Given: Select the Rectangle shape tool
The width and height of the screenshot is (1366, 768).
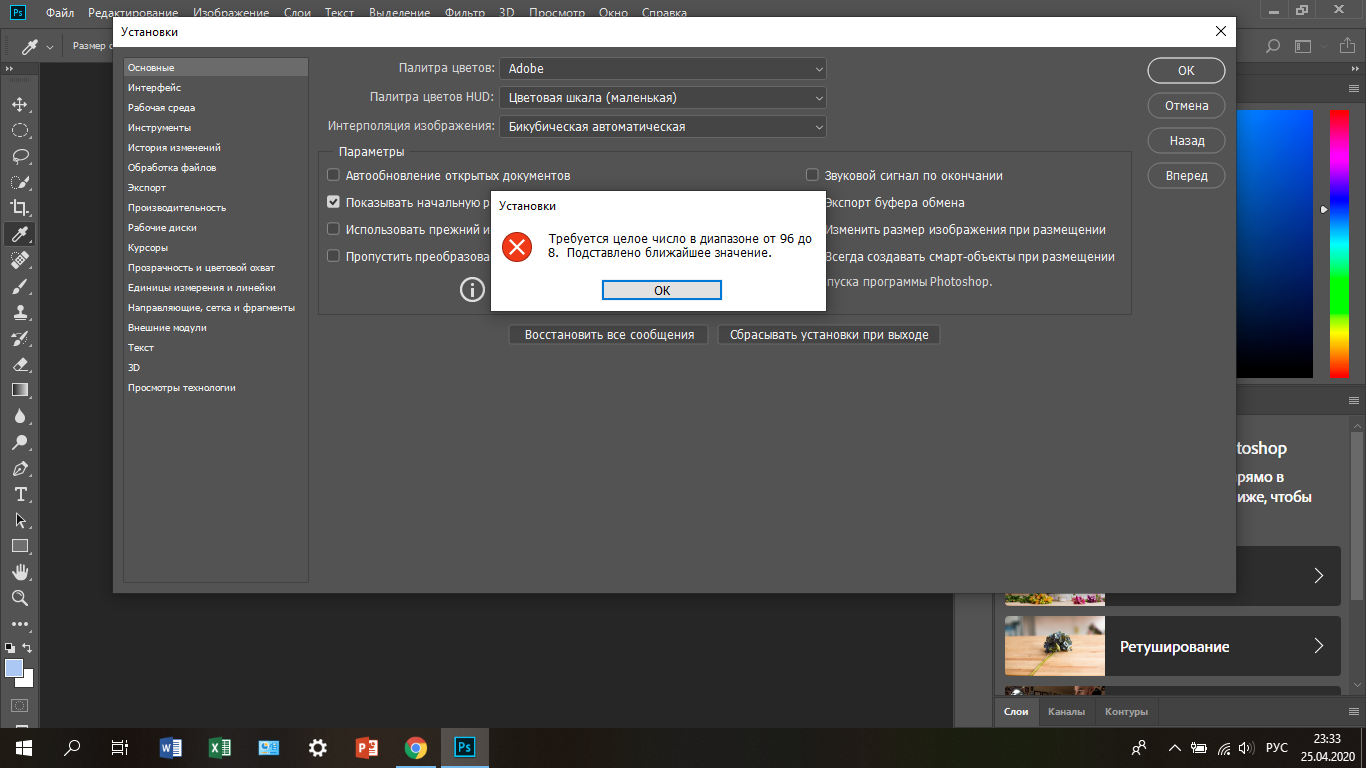Looking at the screenshot, I should [20, 546].
